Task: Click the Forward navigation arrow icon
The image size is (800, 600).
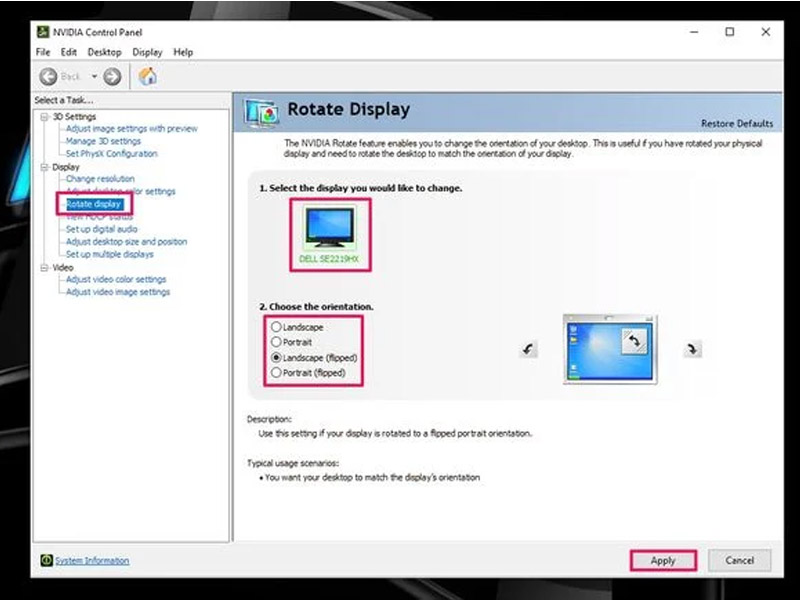Action: click(112, 76)
